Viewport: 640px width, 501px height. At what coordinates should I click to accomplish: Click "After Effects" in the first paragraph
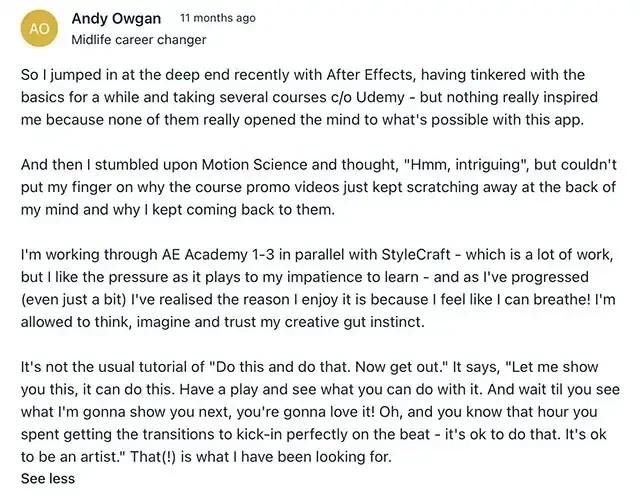[370, 75]
